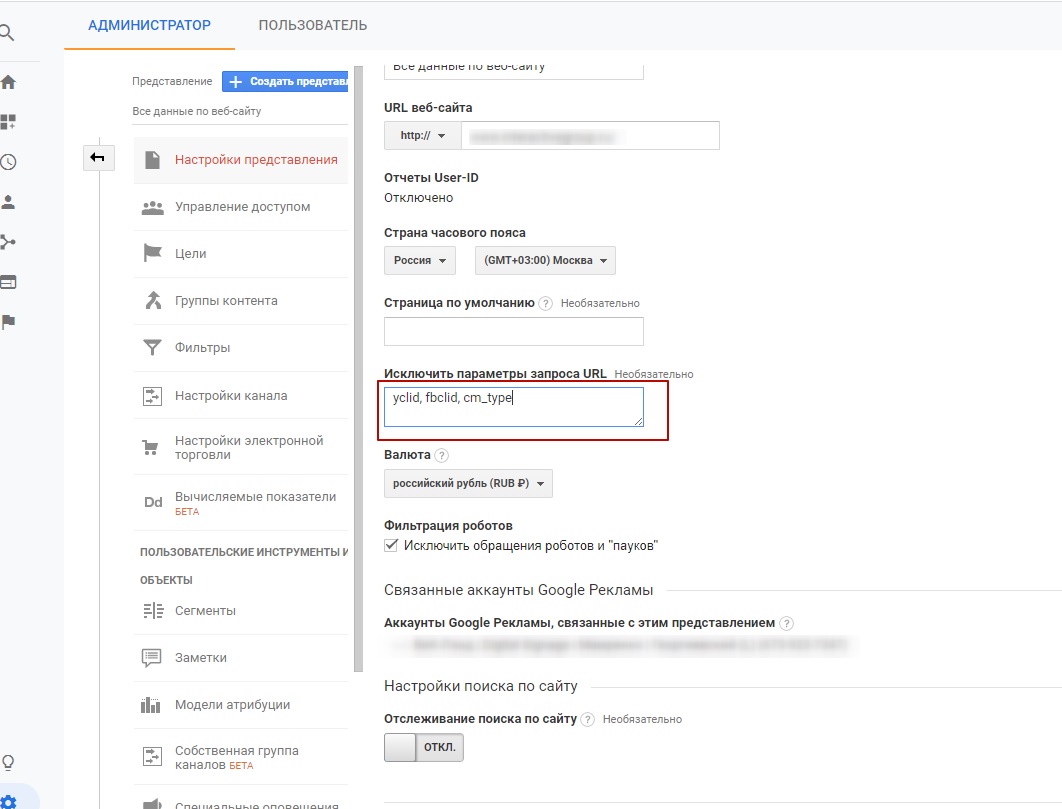Toggle site search tracking switch ОТКЛ.
Viewport: 1062px width, 809px height.
tap(424, 747)
